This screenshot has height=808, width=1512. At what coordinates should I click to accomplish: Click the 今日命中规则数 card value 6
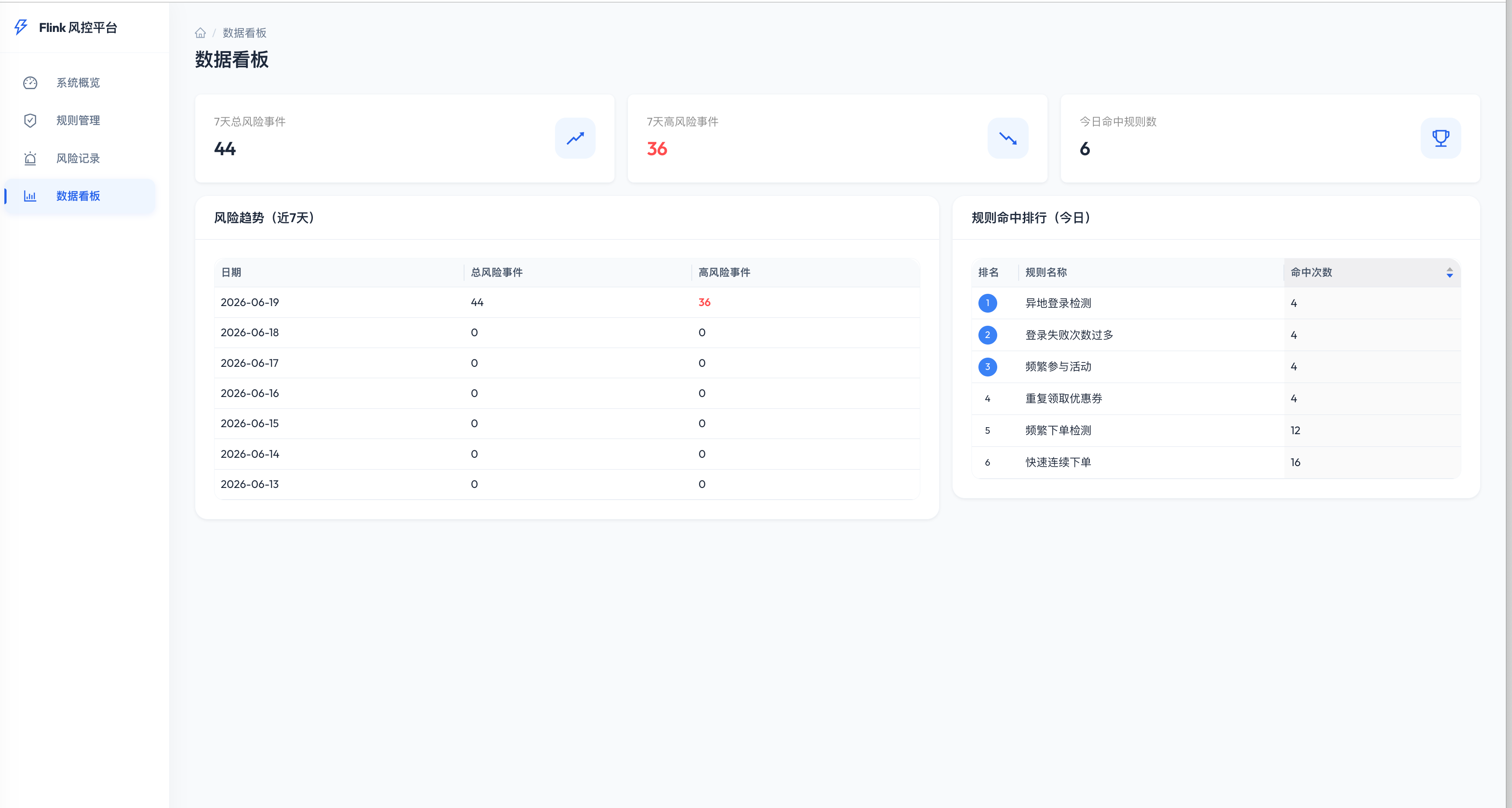pyautogui.click(x=1085, y=149)
